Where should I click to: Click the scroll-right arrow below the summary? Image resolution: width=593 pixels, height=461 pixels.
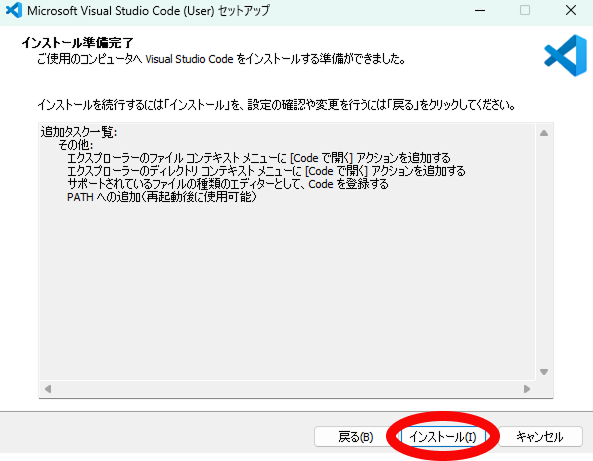pos(526,389)
